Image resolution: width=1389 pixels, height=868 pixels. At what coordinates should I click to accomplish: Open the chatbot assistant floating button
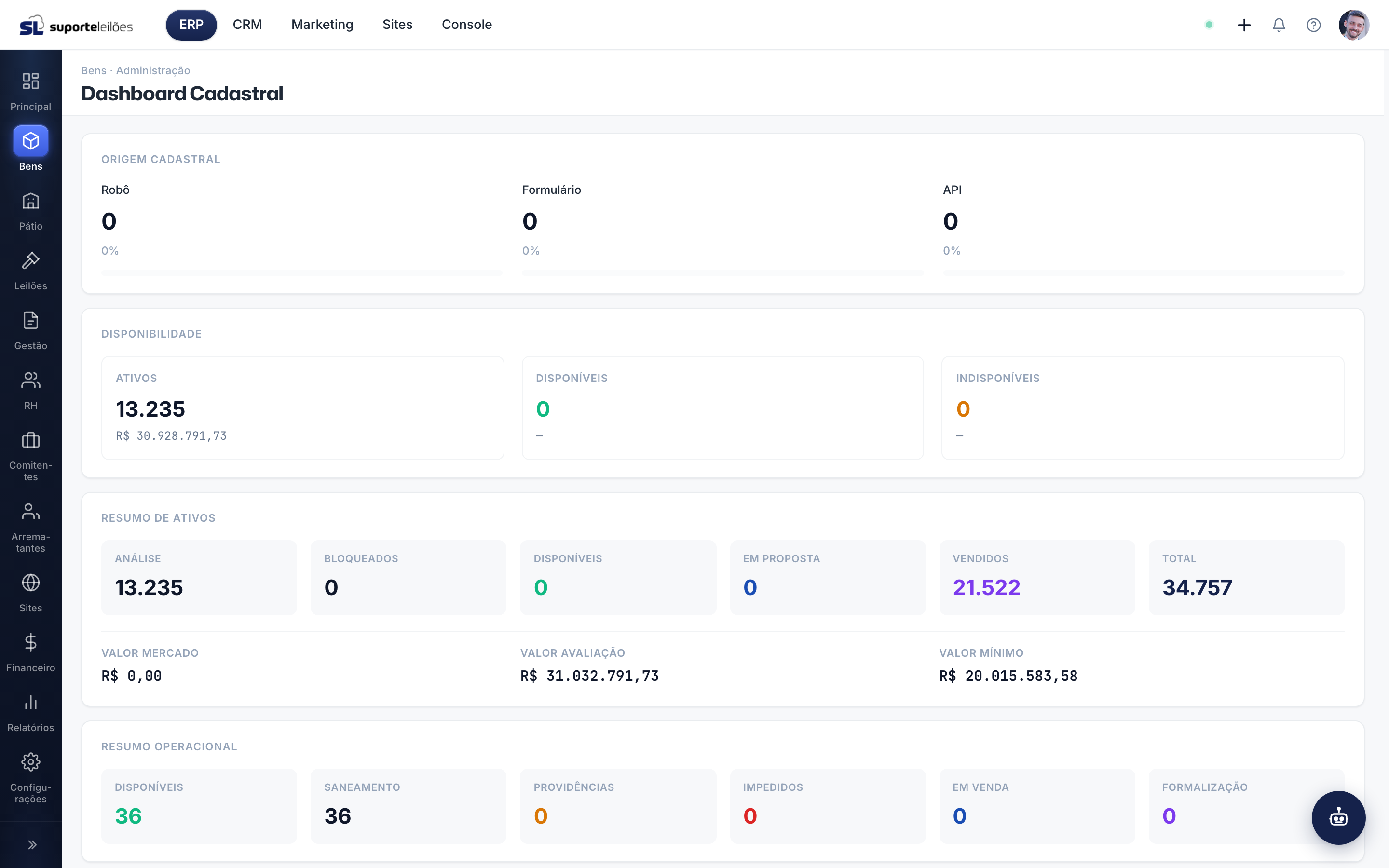pos(1338,817)
